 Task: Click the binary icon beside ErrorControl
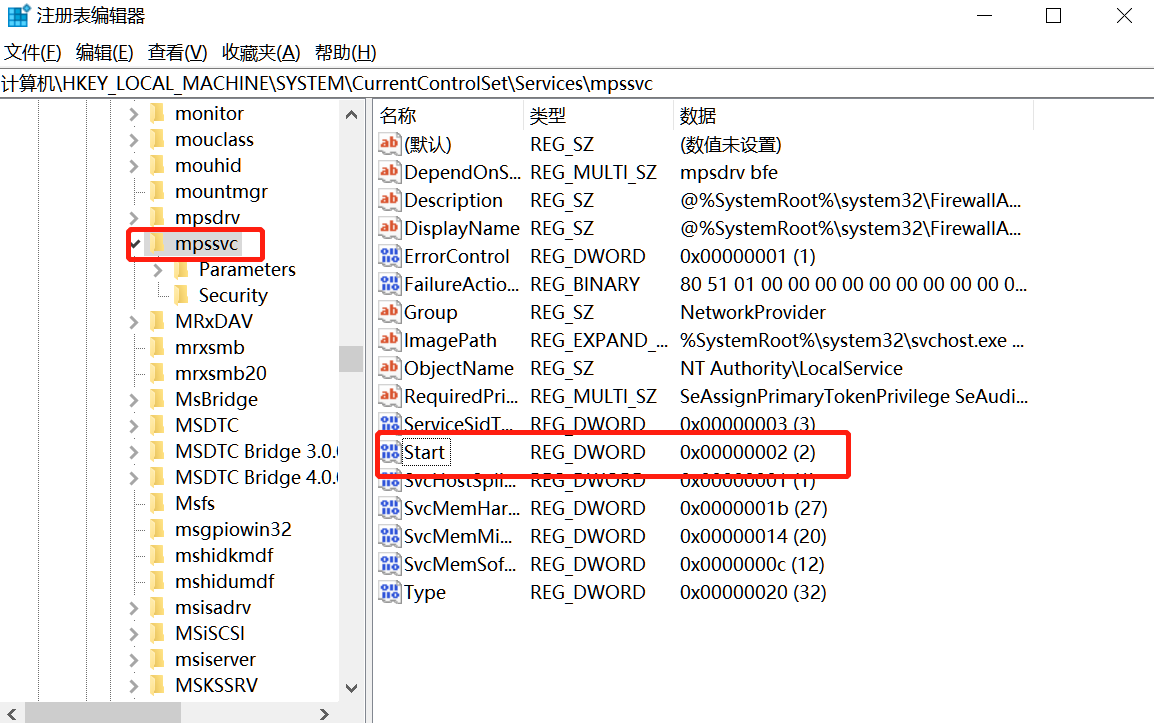(390, 256)
